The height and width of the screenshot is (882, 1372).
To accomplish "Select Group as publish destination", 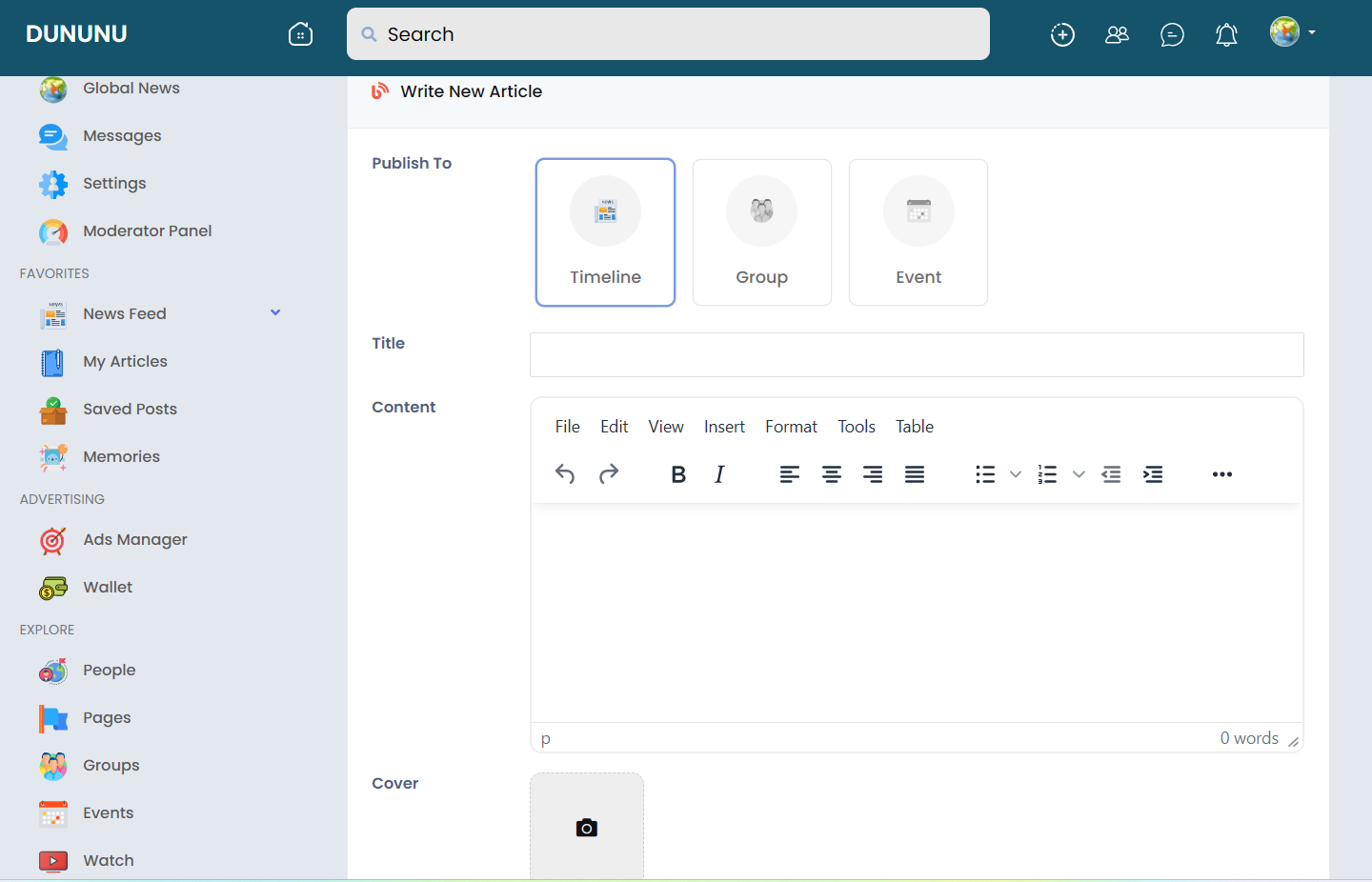I will coord(761,232).
